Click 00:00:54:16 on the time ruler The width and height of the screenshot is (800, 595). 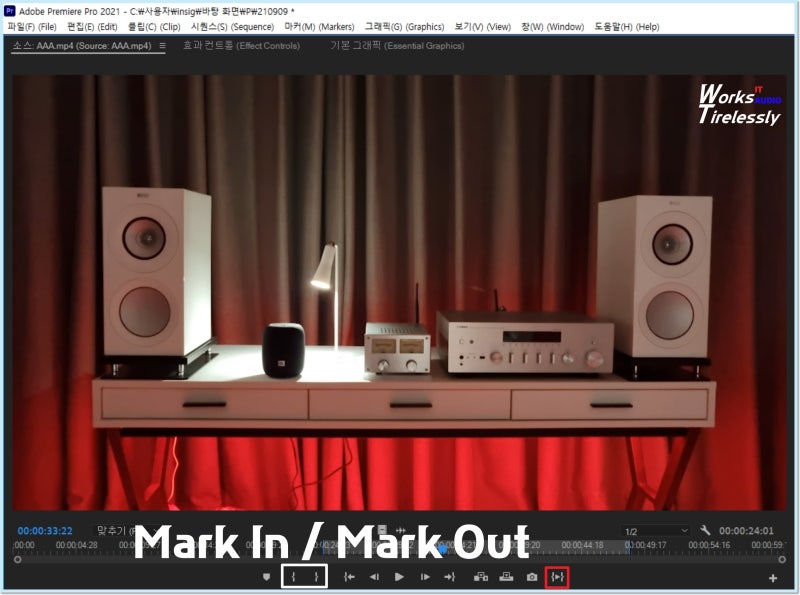tap(709, 545)
